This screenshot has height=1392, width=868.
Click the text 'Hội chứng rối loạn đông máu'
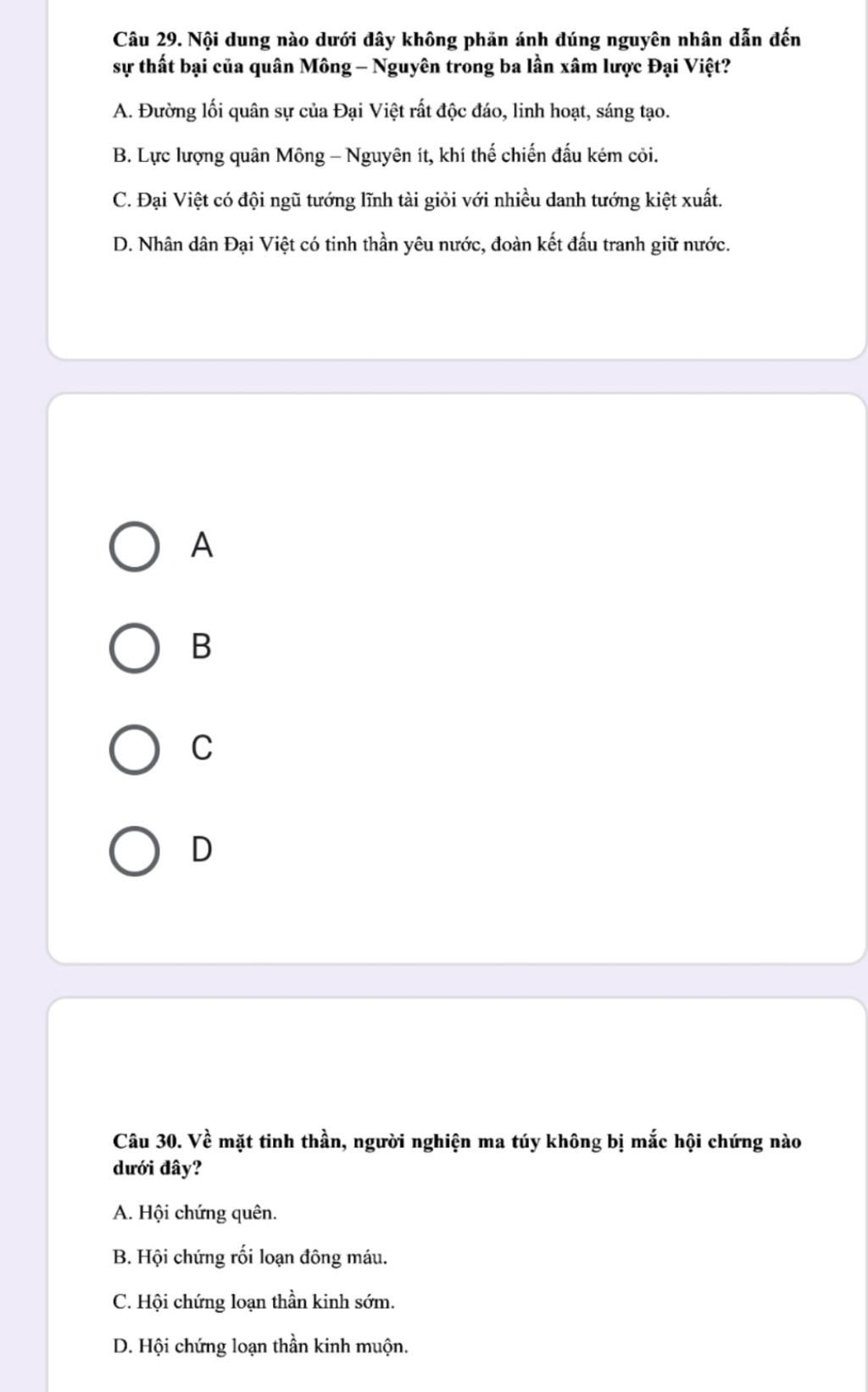pos(263,1257)
